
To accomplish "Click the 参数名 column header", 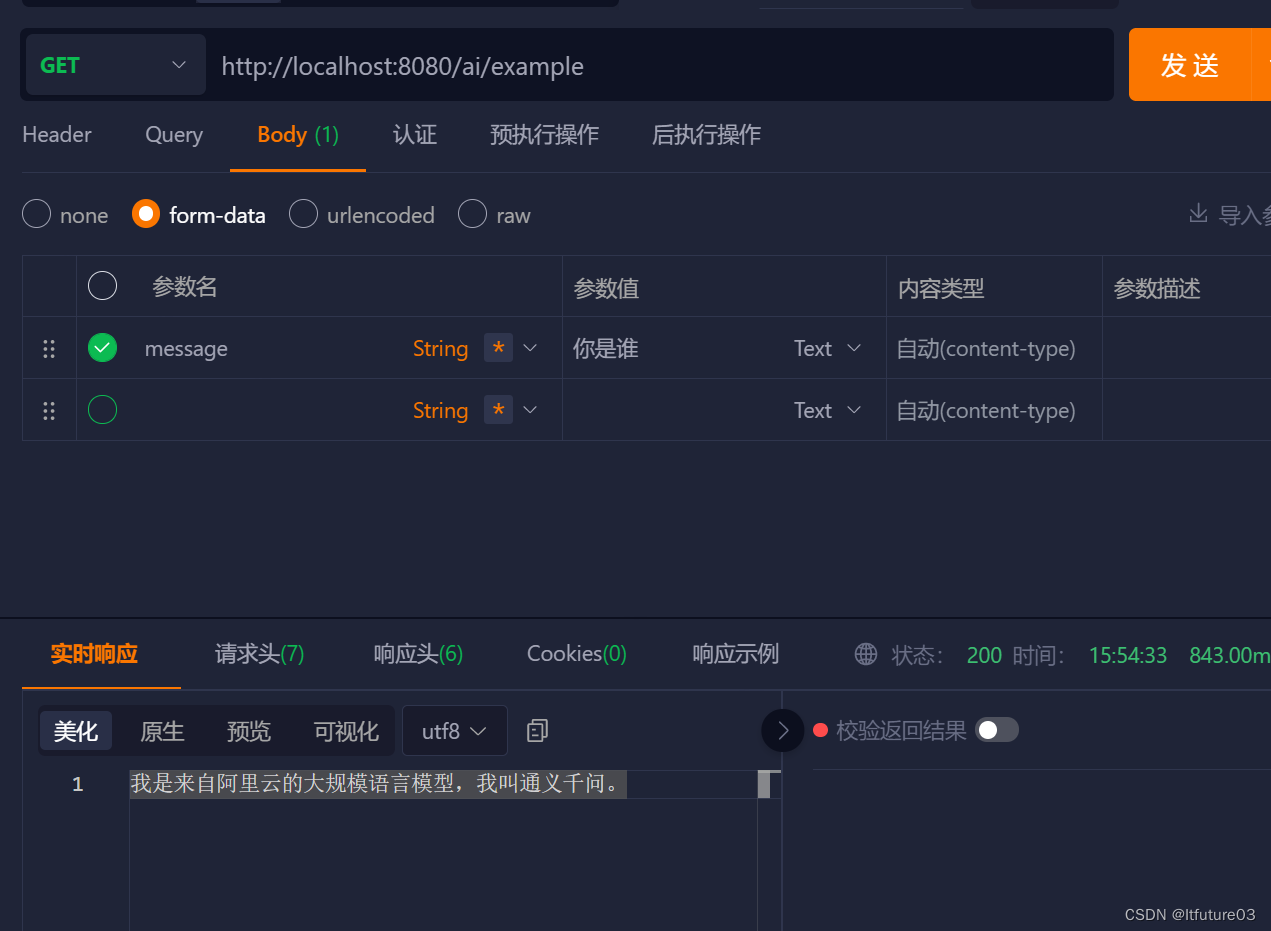I will click(x=185, y=287).
